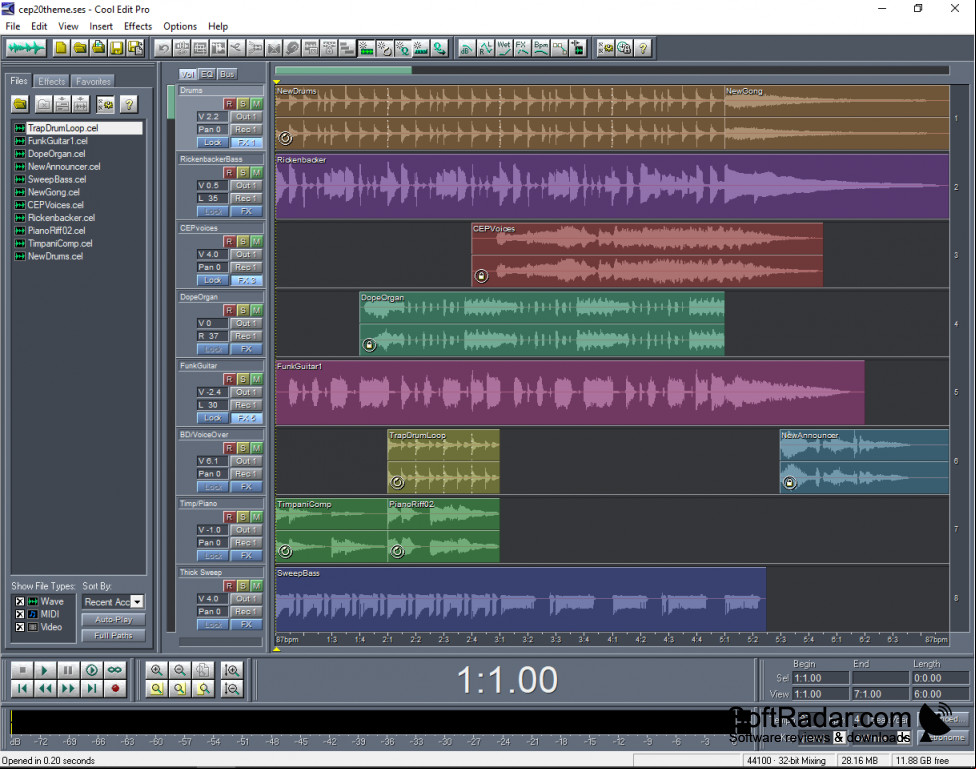This screenshot has width=976, height=769.
Task: Mute the CEPVoices track
Action: pos(256,242)
